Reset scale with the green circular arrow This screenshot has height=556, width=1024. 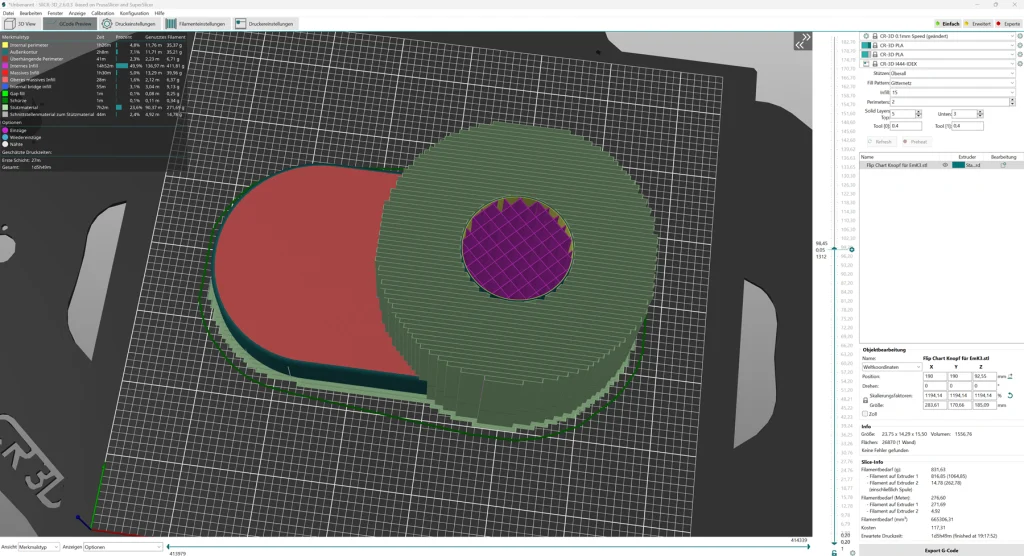[1010, 396]
